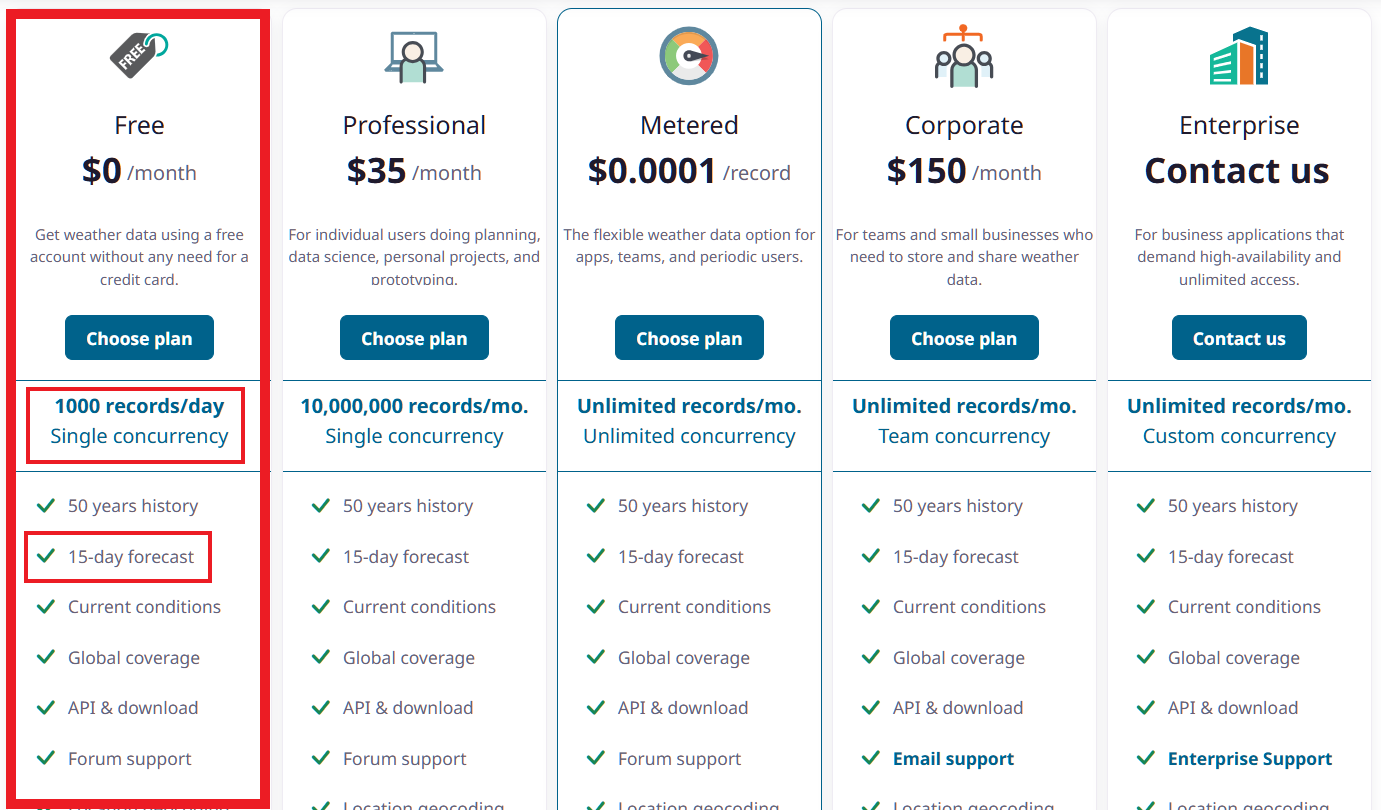Click the Professional plan laptop user icon

(414, 57)
